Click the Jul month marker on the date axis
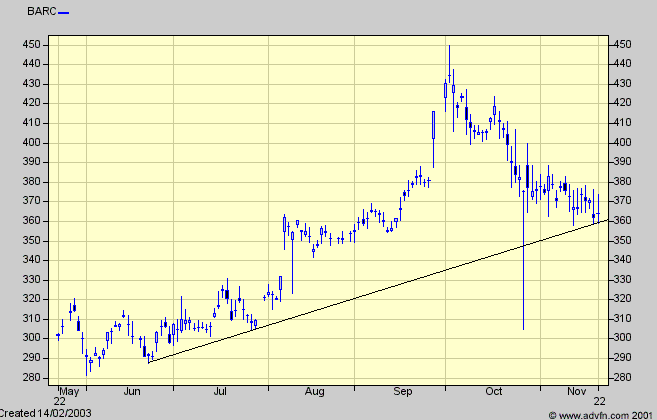 (220, 391)
